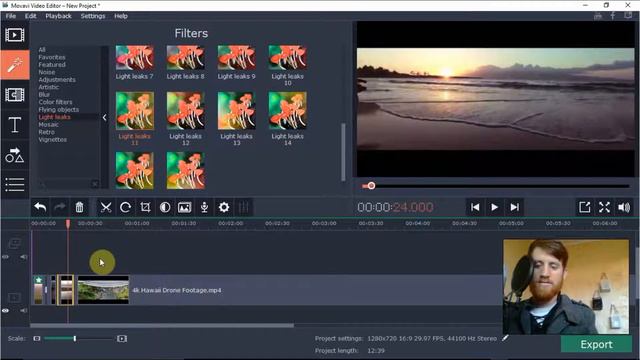Click zoom in timeline scale icon
The width and height of the screenshot is (640, 360).
122,338
